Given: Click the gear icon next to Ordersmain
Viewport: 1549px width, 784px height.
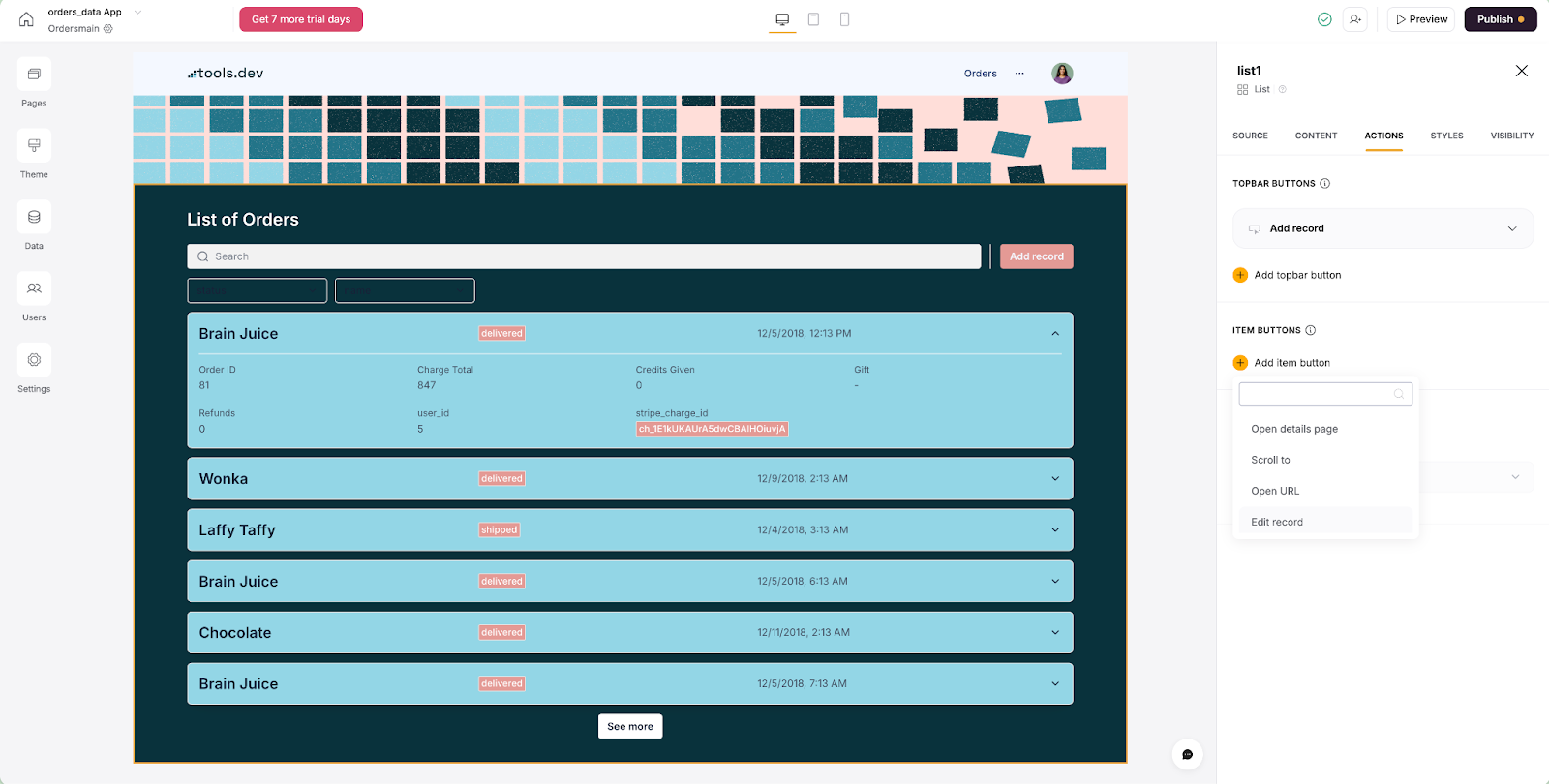Looking at the screenshot, I should pyautogui.click(x=108, y=29).
